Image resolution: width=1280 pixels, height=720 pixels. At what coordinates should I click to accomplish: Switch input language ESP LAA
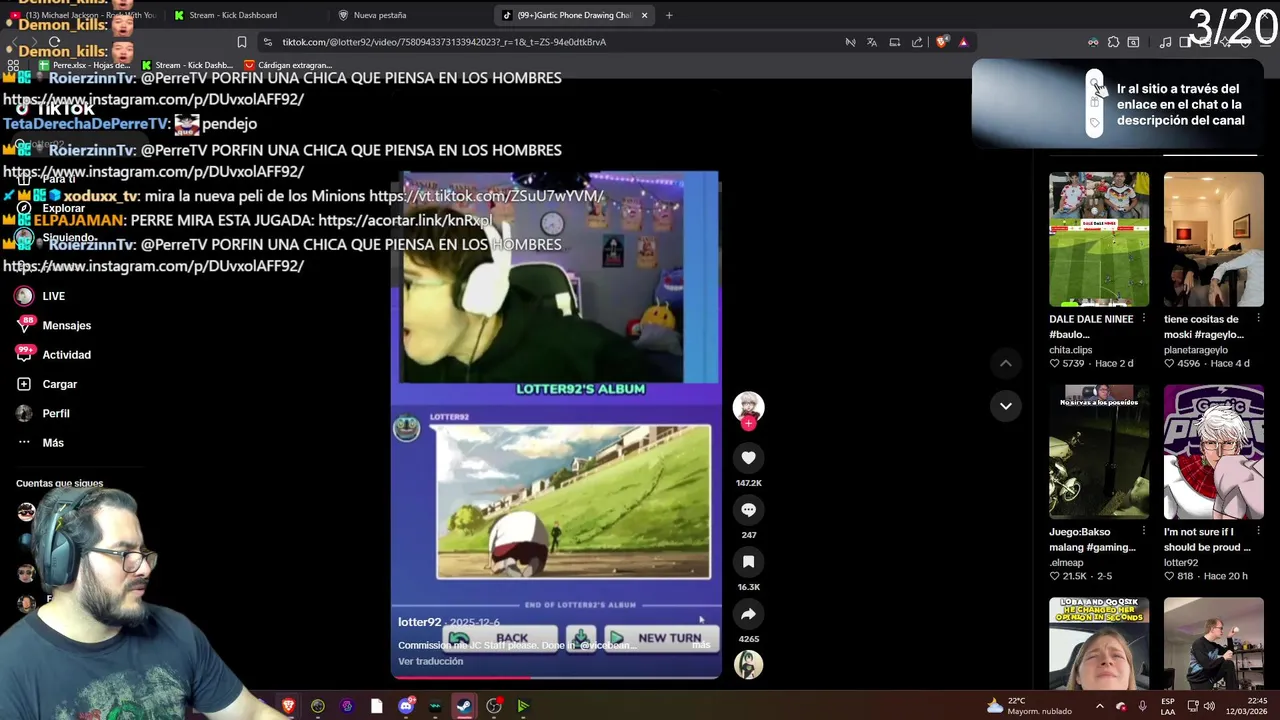1168,706
